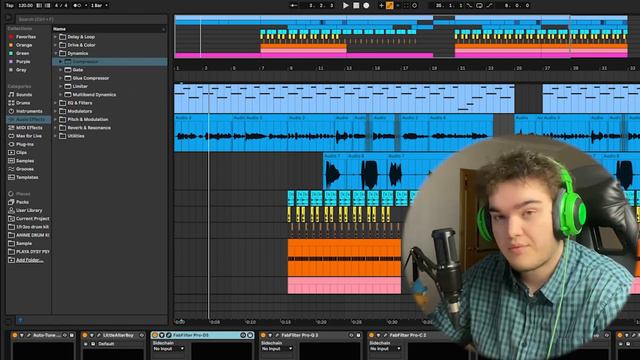Click the Add Folder... link
Screen dimensions: 640x360
tap(29, 260)
